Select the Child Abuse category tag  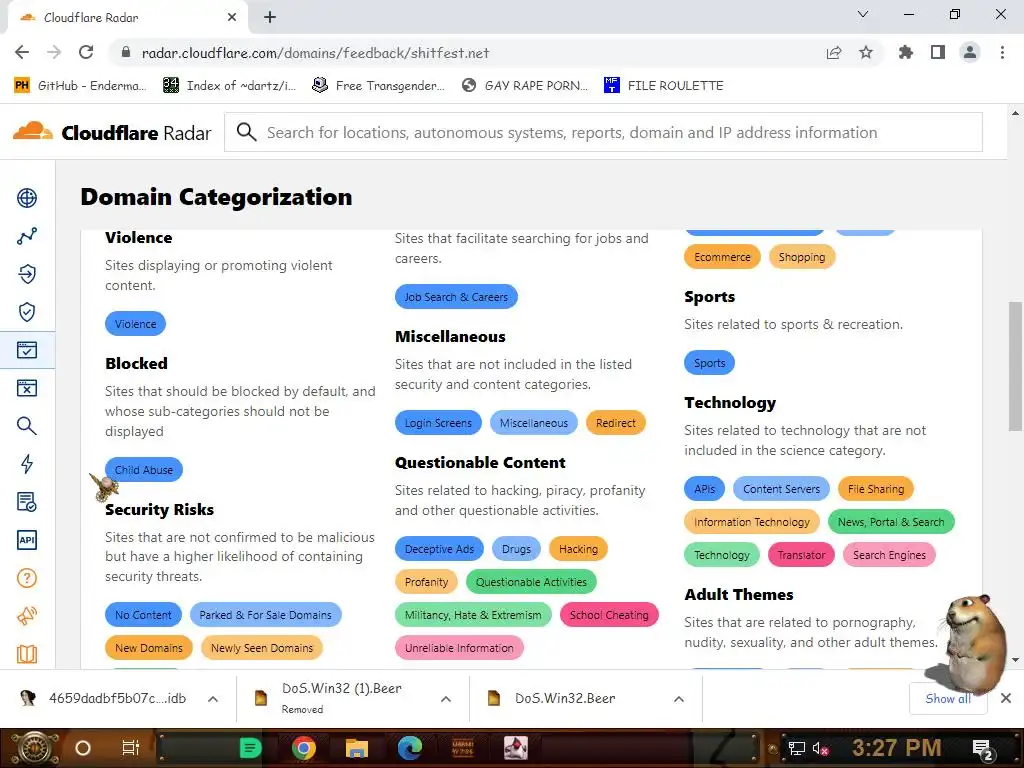point(144,470)
